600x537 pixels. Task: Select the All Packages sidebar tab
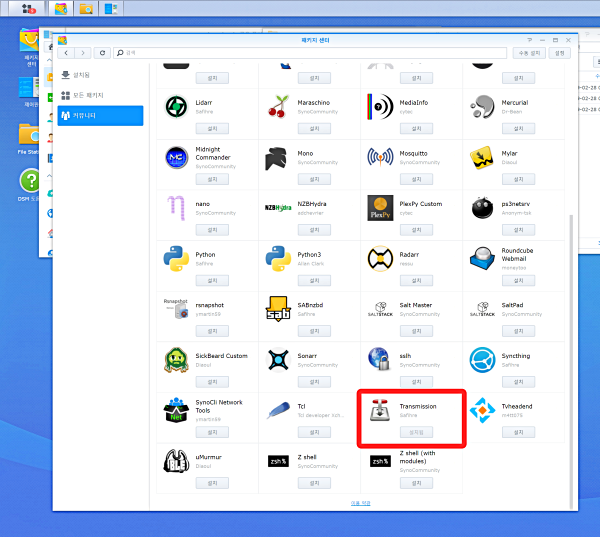tap(100, 95)
